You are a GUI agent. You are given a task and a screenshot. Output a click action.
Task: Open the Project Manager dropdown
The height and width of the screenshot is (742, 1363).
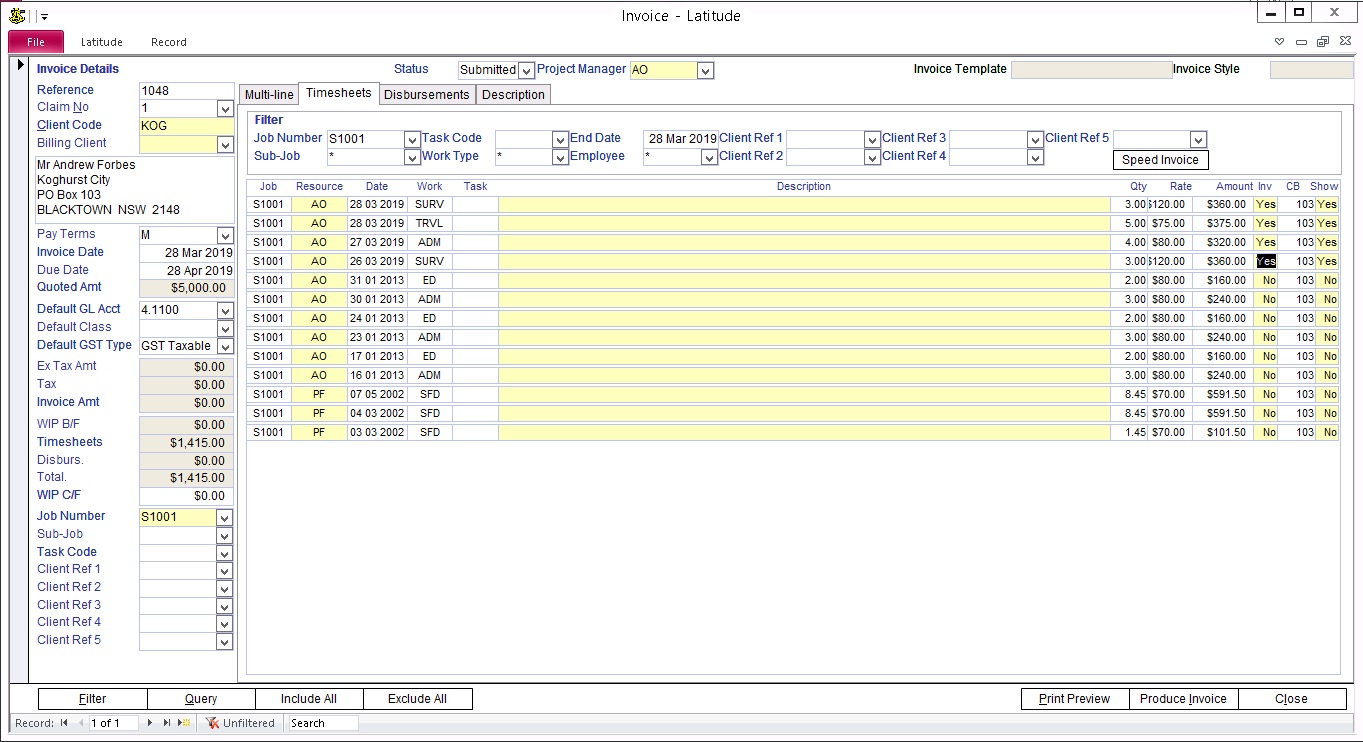click(x=705, y=70)
